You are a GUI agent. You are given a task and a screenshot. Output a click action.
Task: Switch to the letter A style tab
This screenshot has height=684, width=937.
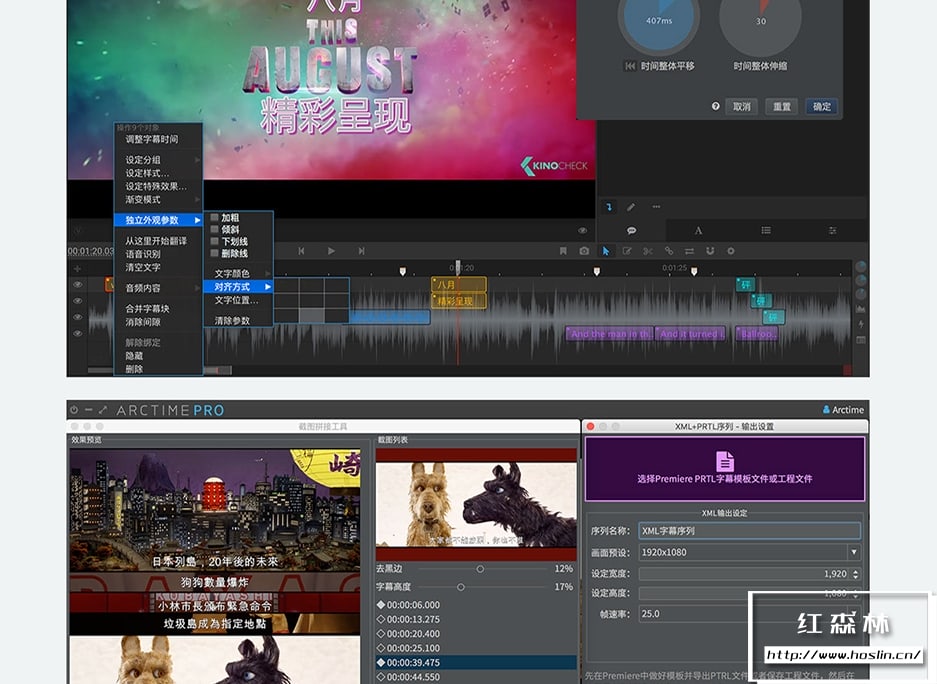[698, 231]
